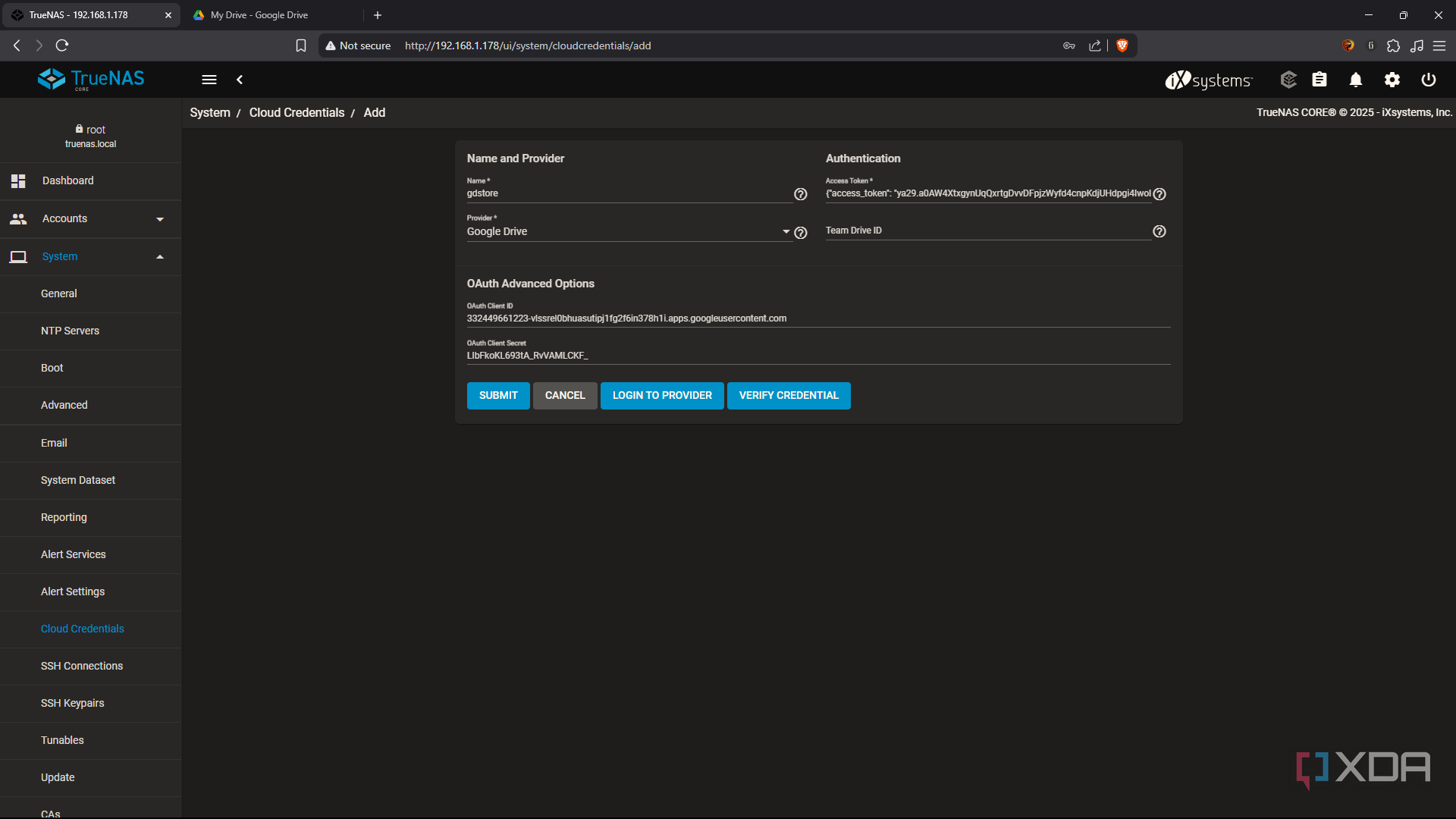Open the alerts bell icon

(x=1356, y=80)
